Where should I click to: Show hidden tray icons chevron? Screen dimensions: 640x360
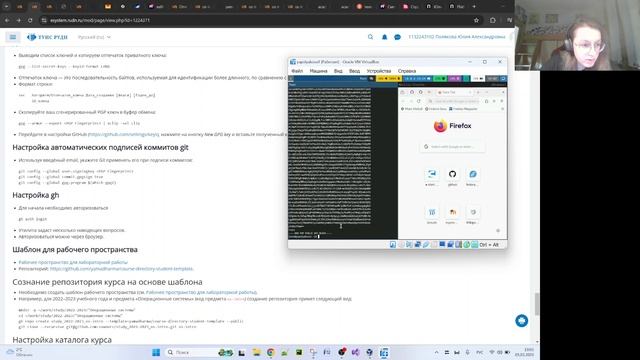point(436,352)
